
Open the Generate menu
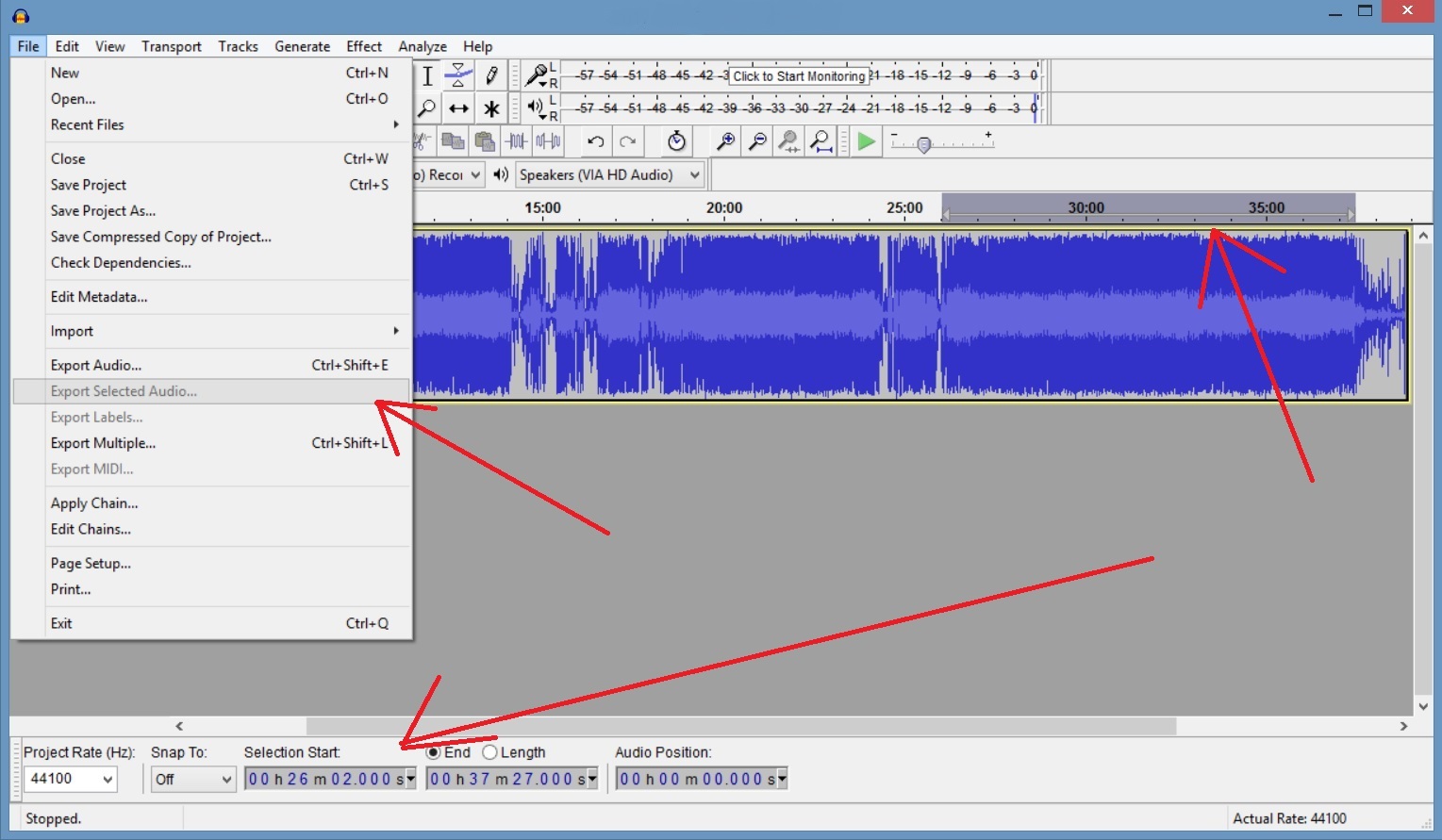pyautogui.click(x=302, y=46)
